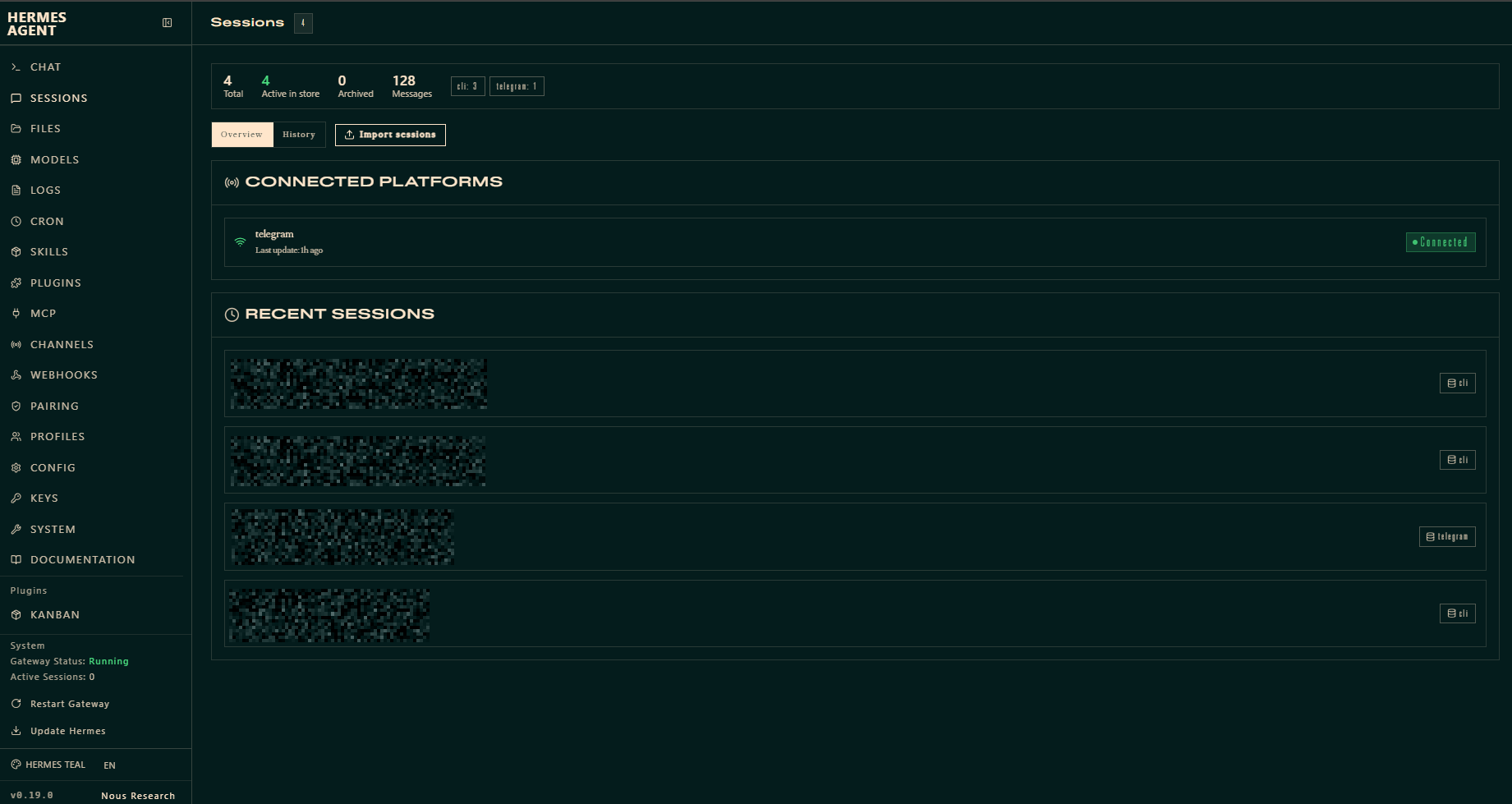Click the Active Sessions: 0 text
The image size is (1512, 804).
click(53, 677)
